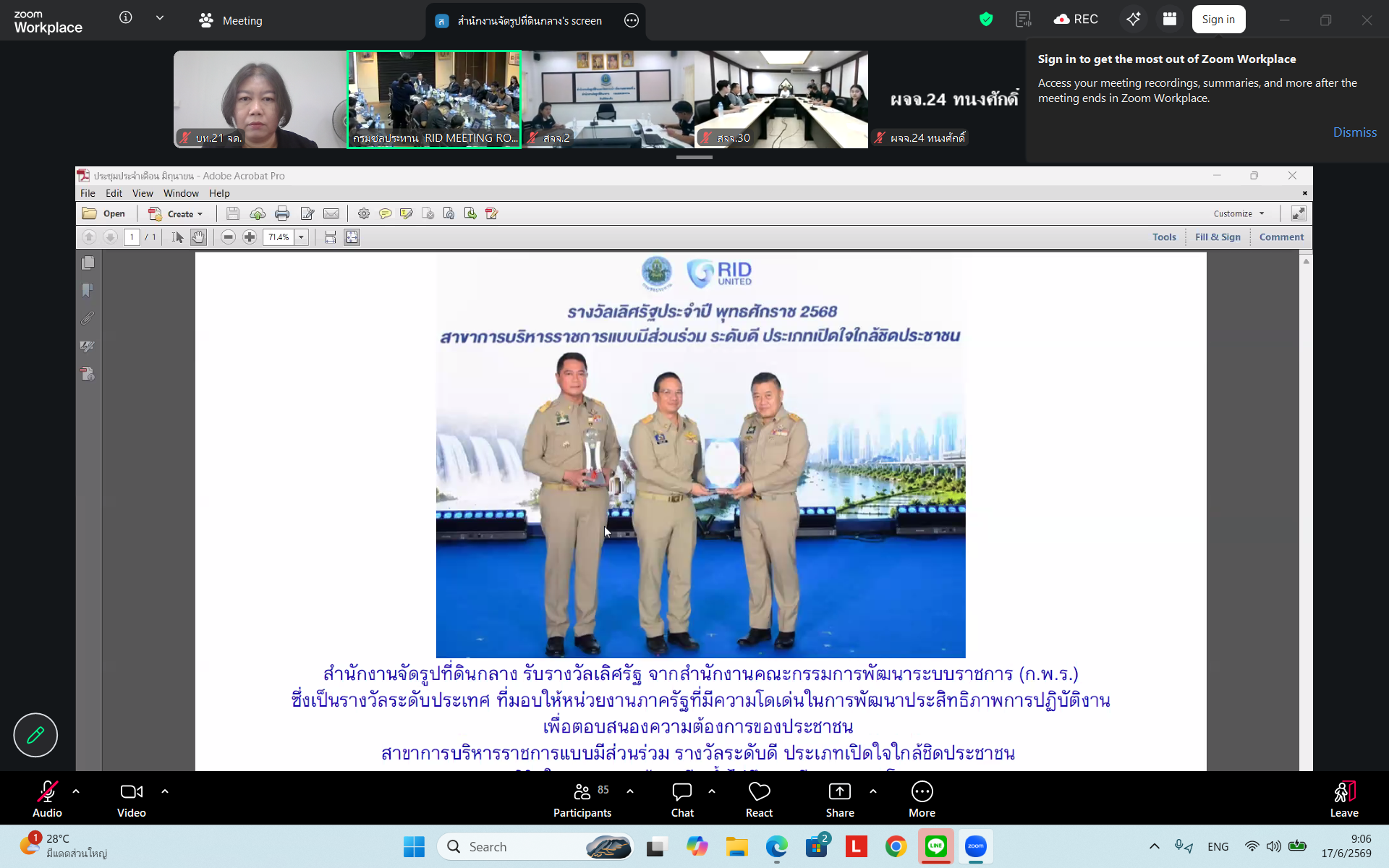Screen dimensions: 1389x868
Task: Open the Edit menu
Action: click(x=114, y=193)
